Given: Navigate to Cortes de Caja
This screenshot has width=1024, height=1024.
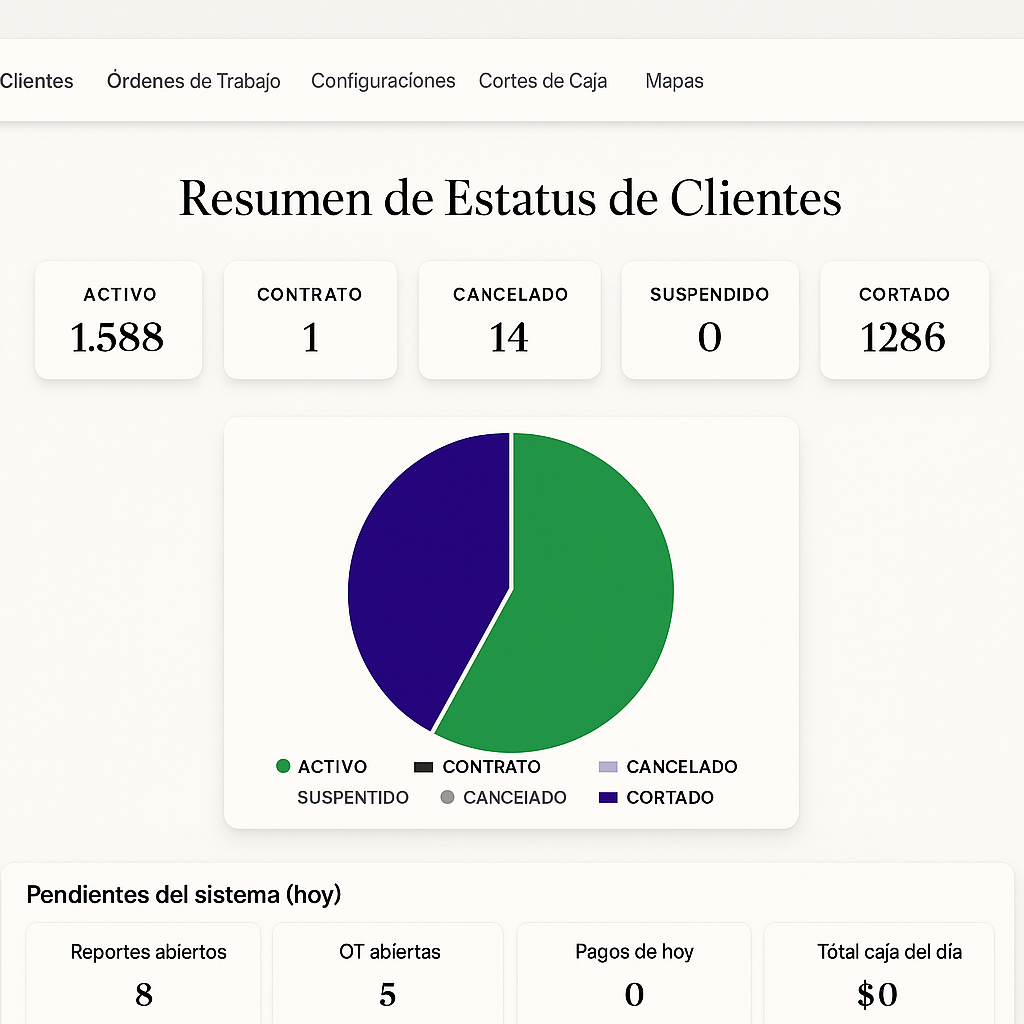Looking at the screenshot, I should pyautogui.click(x=543, y=81).
